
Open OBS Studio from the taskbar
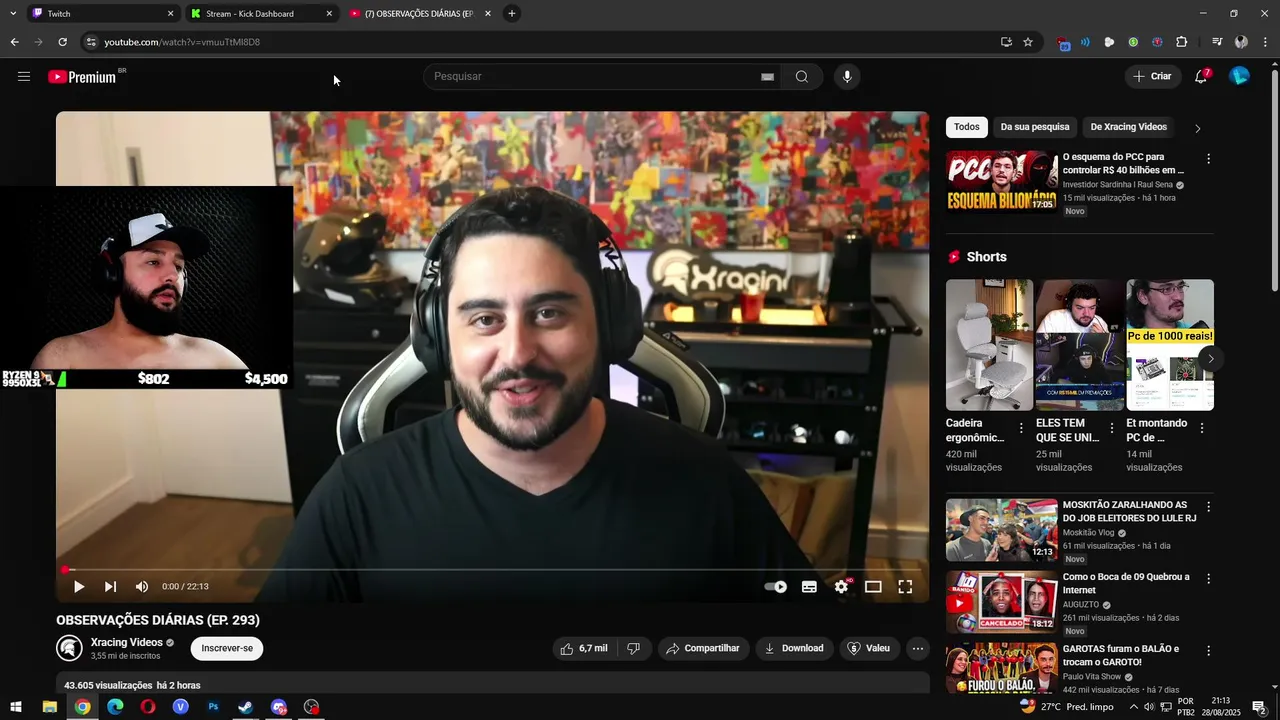click(x=312, y=707)
